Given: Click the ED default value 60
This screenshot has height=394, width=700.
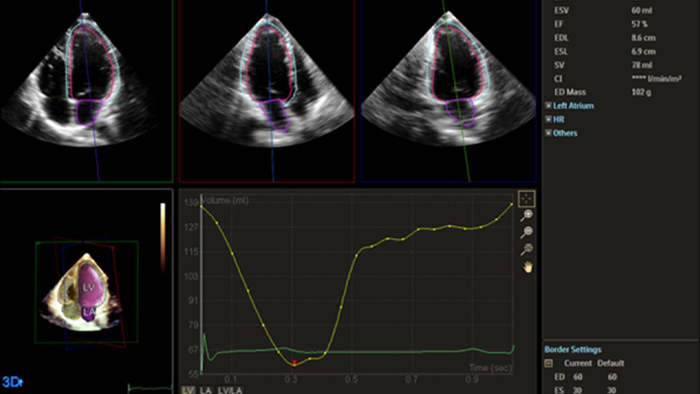Looking at the screenshot, I should pyautogui.click(x=612, y=377).
